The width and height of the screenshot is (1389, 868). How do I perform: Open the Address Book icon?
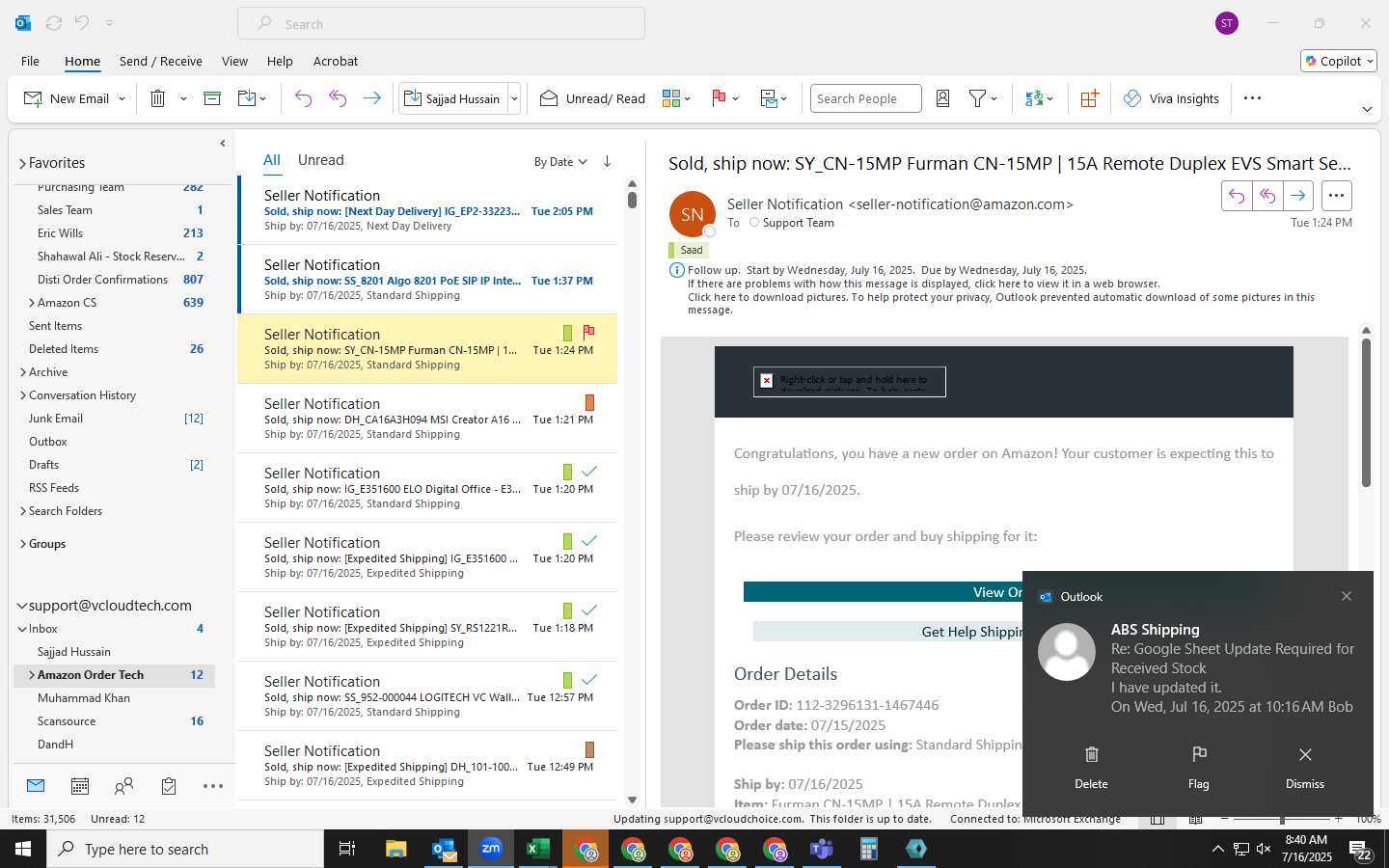pyautogui.click(x=943, y=98)
